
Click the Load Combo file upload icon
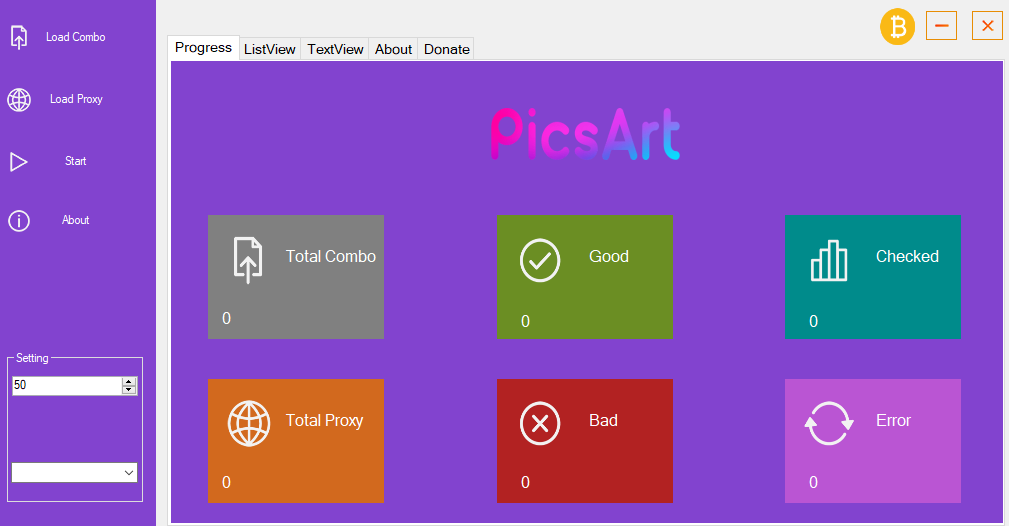19,37
